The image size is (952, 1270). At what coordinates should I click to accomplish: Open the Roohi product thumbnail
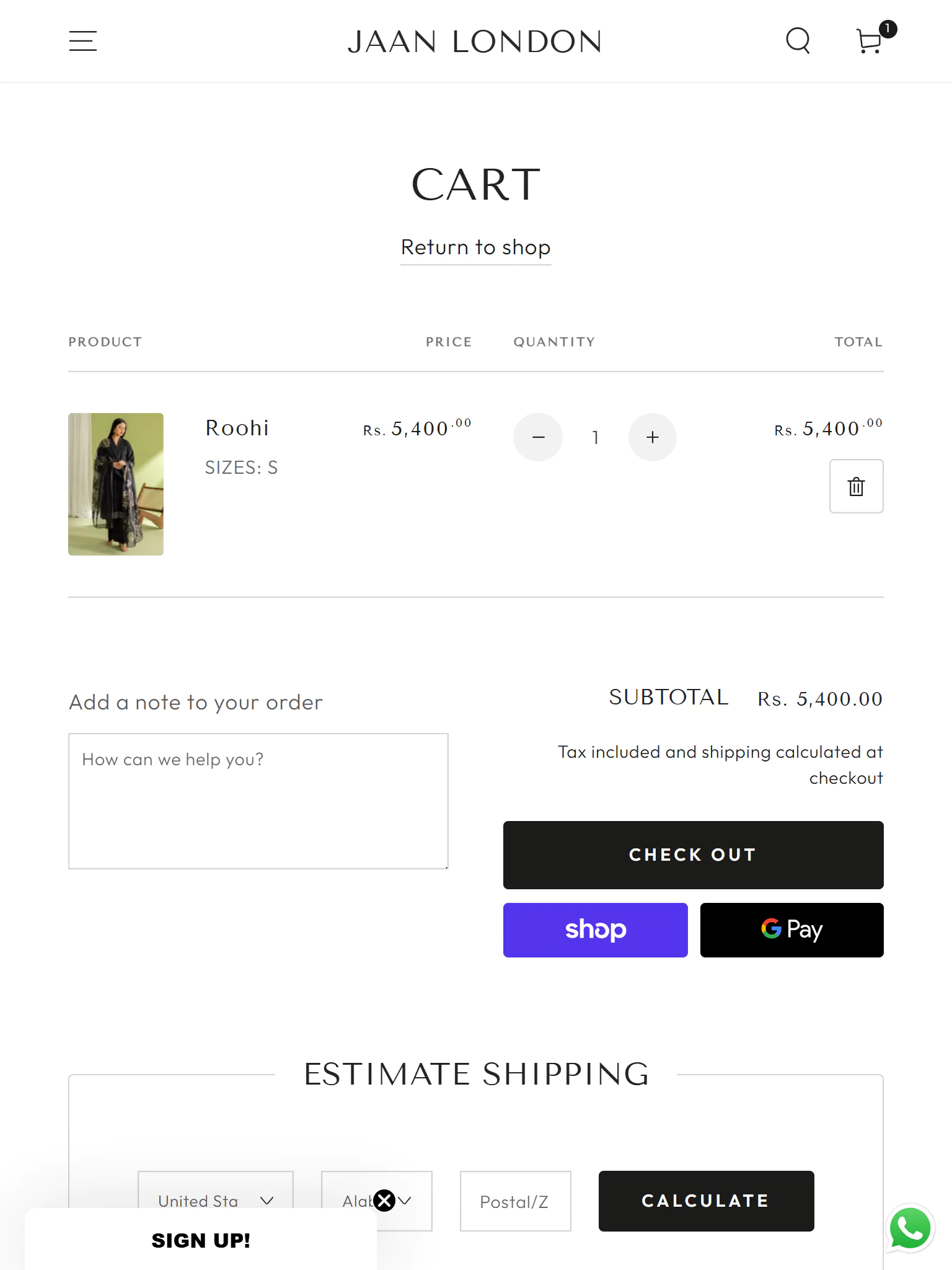pyautogui.click(x=116, y=484)
